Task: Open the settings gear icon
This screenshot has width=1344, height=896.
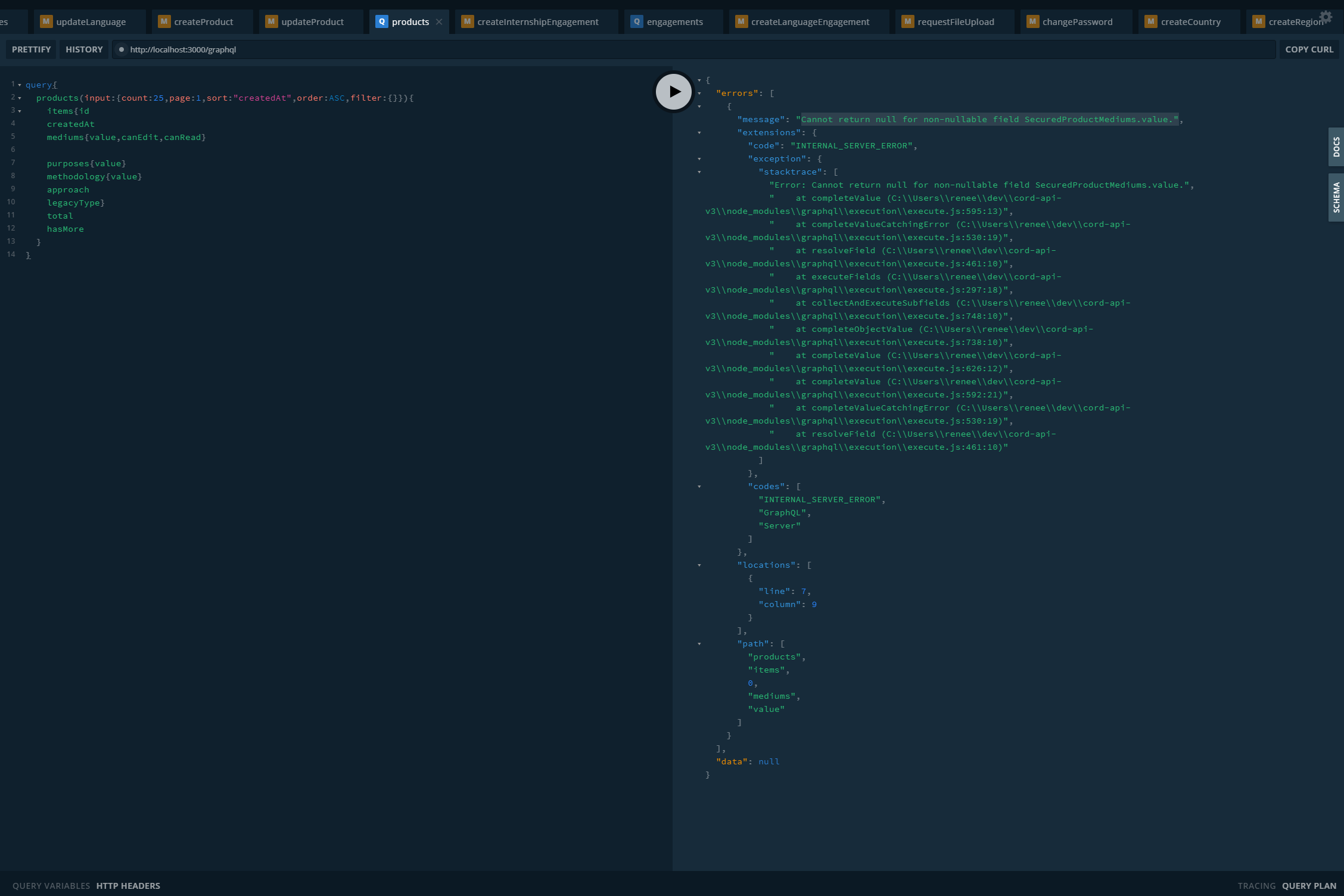Action: (1326, 16)
